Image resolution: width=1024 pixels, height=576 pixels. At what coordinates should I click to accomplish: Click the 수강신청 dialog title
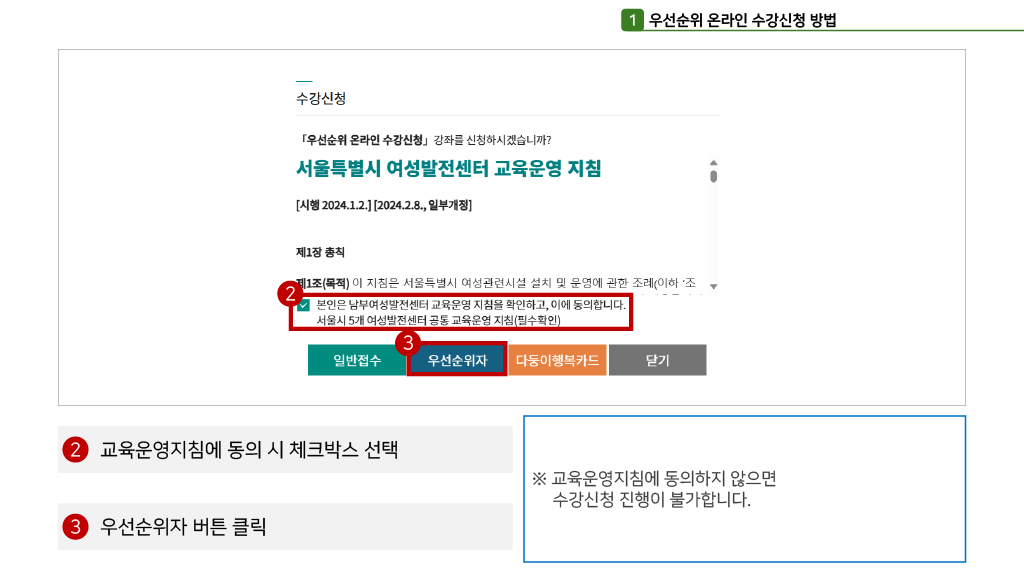pyautogui.click(x=321, y=99)
